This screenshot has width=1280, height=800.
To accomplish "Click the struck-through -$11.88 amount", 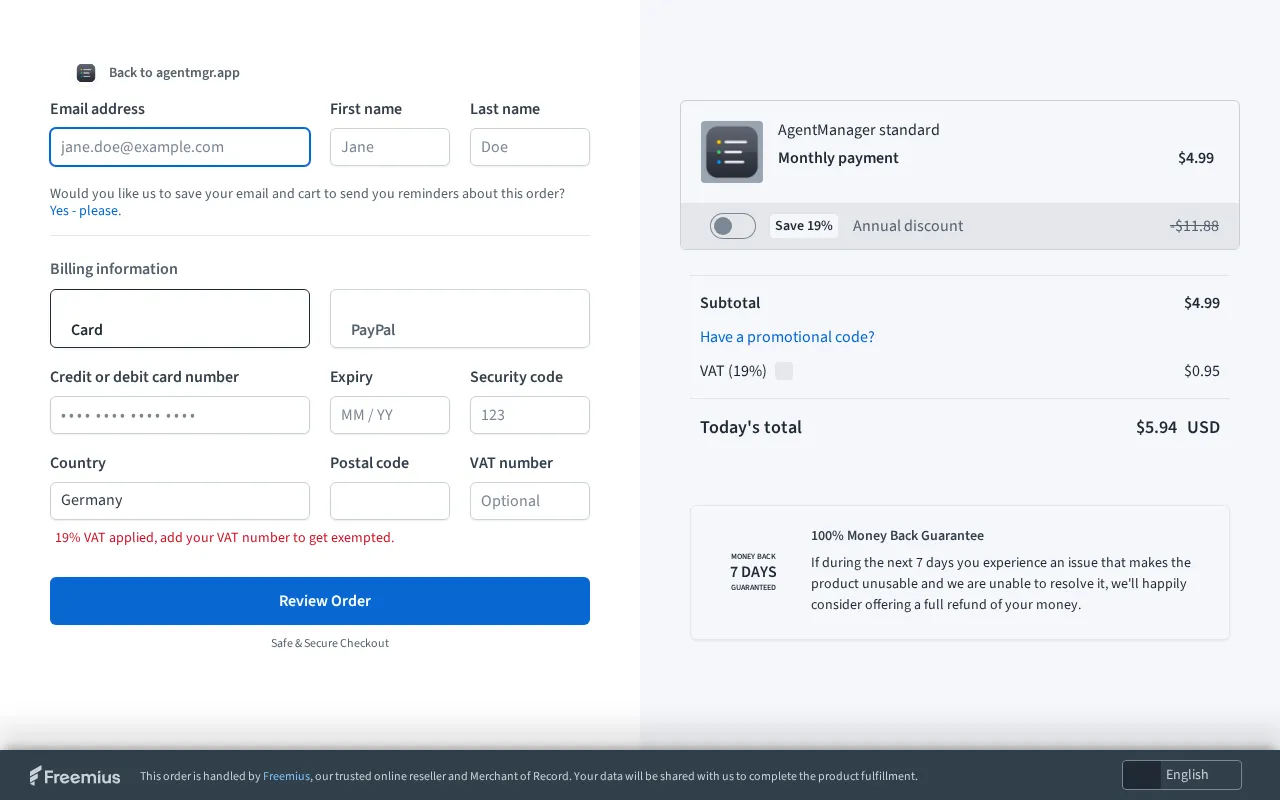I will point(1194,226).
